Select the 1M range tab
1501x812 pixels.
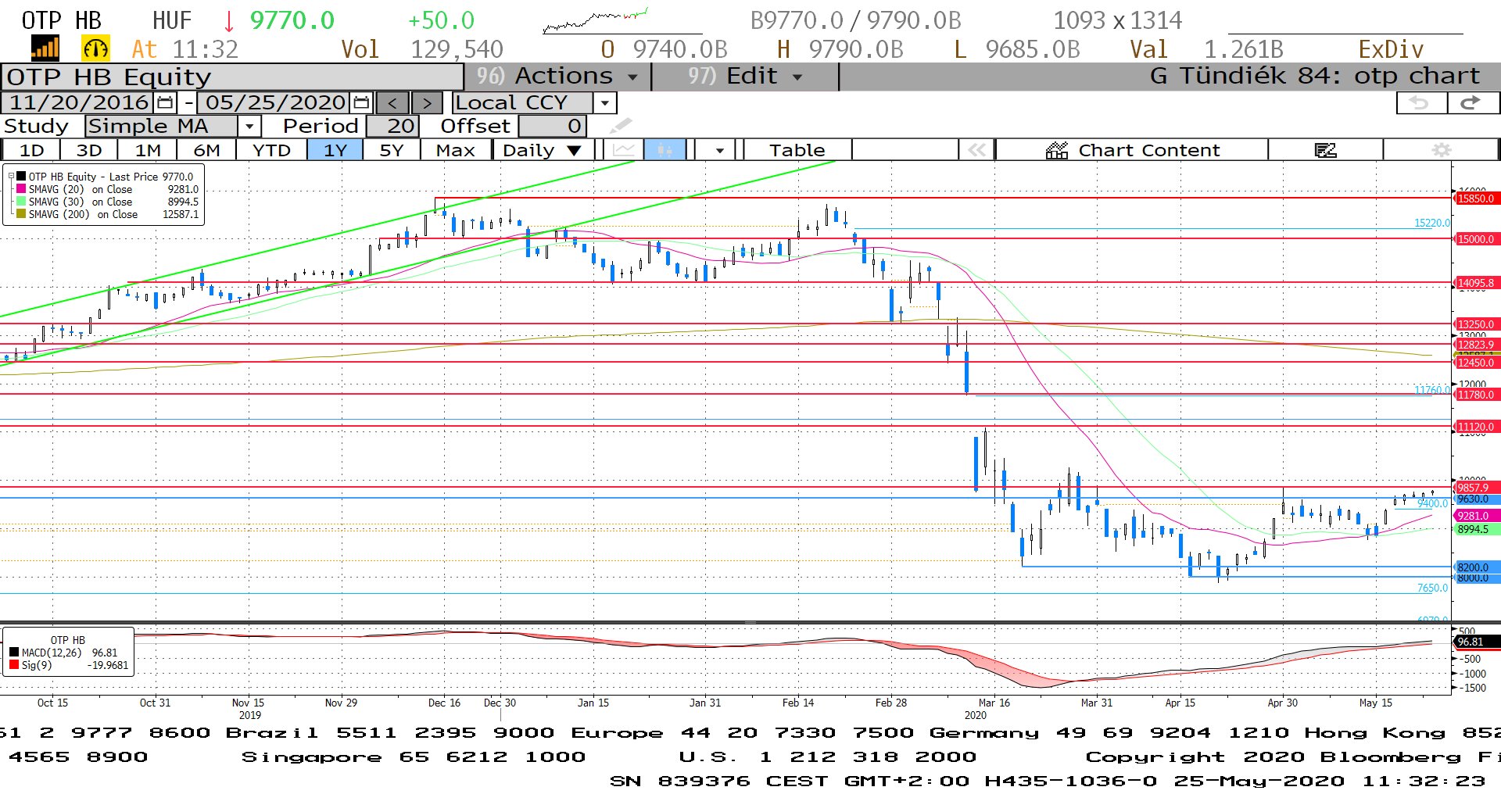point(148,150)
